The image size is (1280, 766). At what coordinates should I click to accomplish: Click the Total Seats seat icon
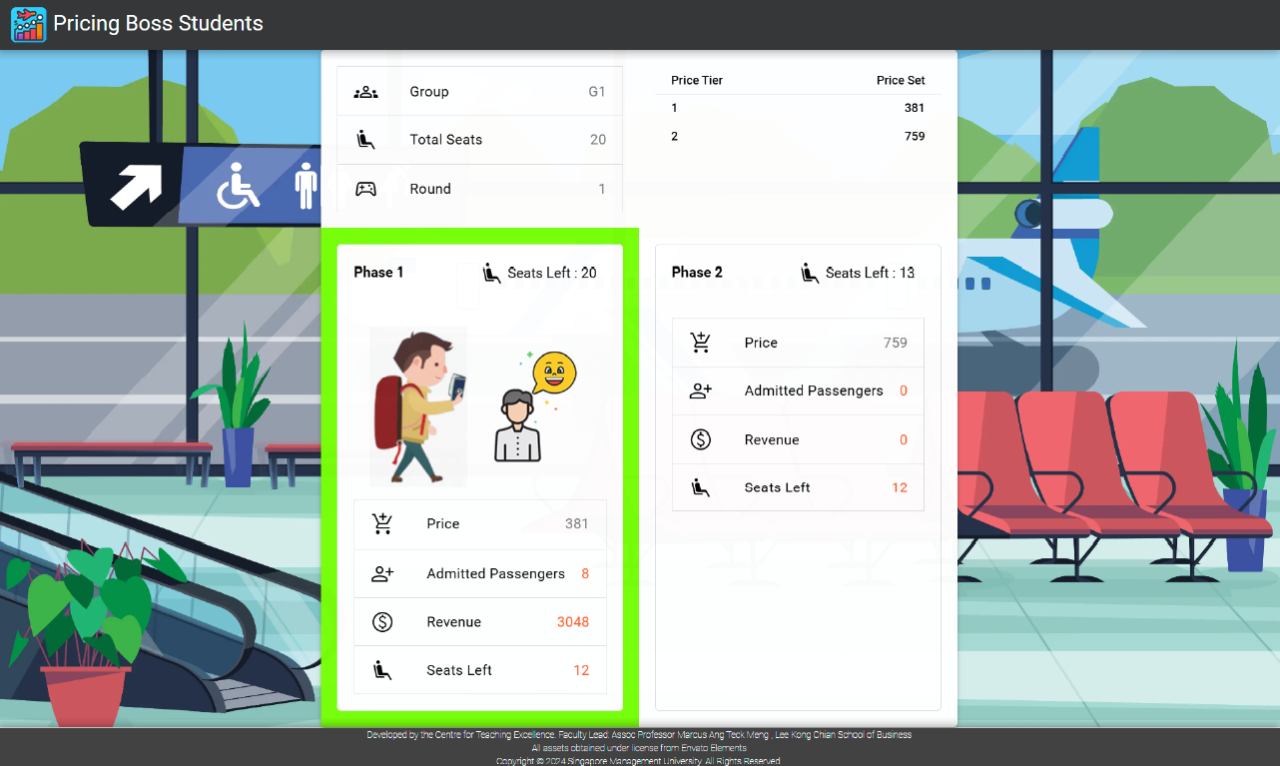tap(366, 140)
